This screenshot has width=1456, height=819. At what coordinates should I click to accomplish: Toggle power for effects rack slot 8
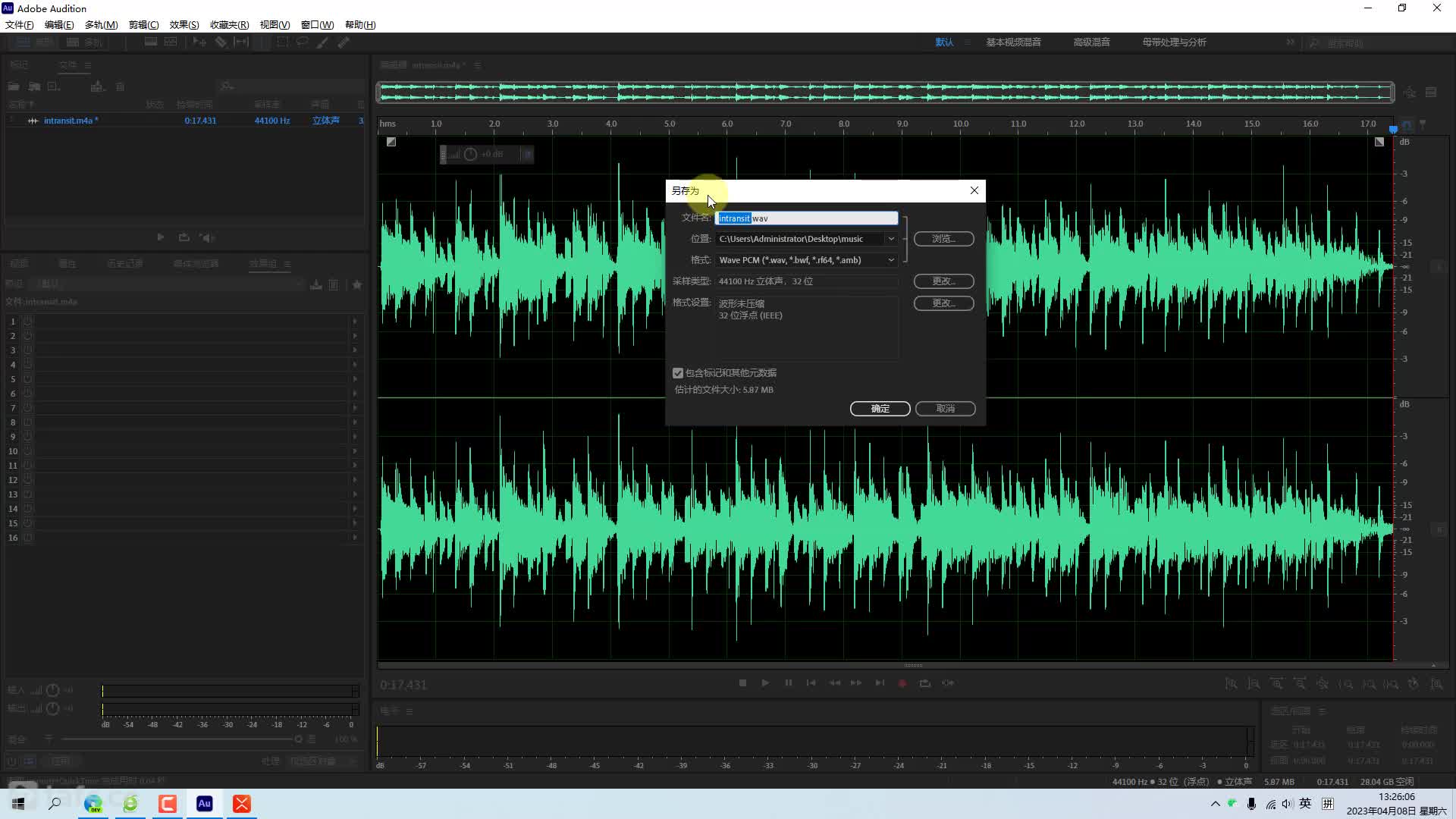[28, 422]
